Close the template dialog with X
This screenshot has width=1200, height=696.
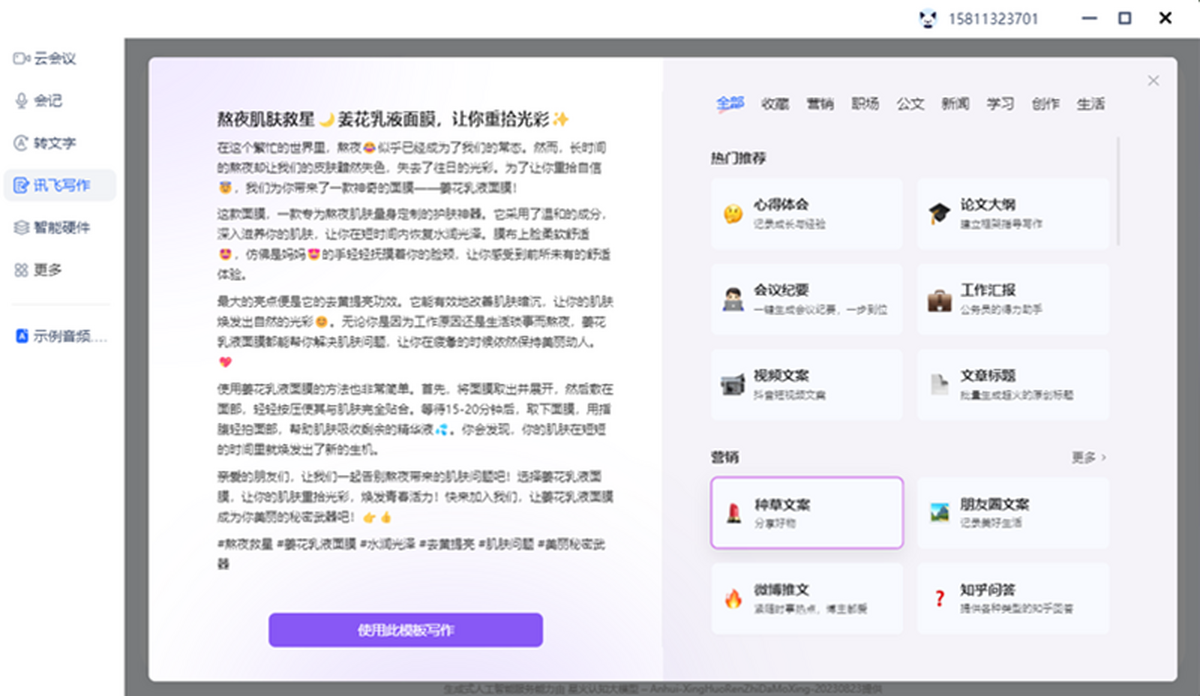(x=1153, y=81)
